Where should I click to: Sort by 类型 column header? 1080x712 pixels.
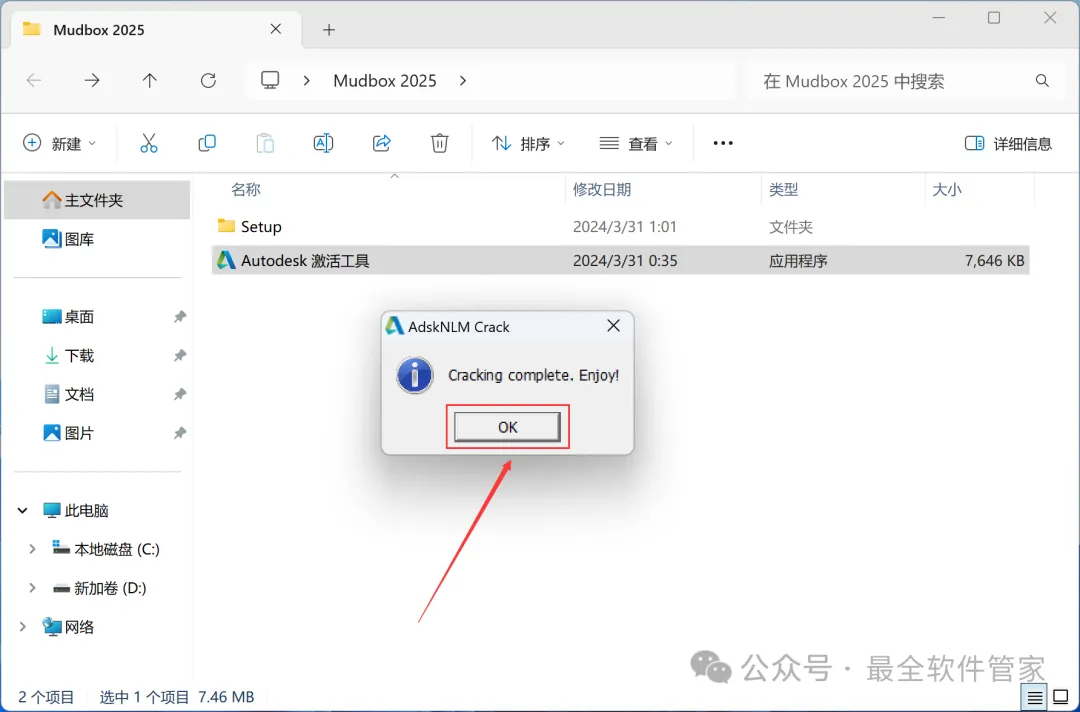(x=784, y=189)
